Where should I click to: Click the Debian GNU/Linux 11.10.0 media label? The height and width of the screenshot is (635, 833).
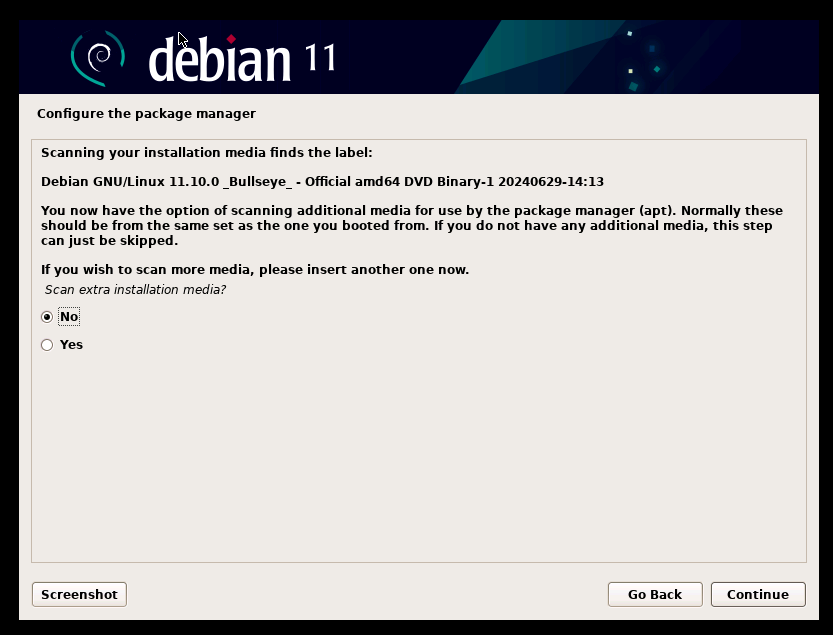pos(322,182)
